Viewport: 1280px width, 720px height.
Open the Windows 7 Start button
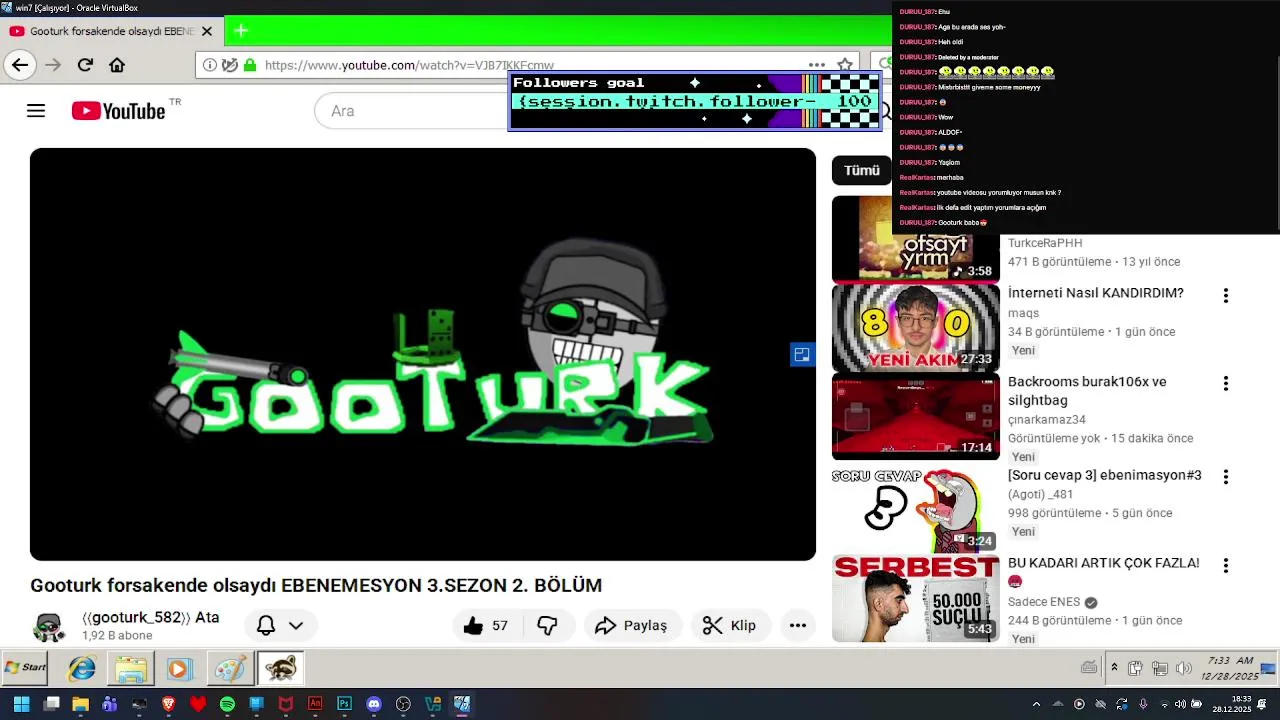tap(26, 668)
